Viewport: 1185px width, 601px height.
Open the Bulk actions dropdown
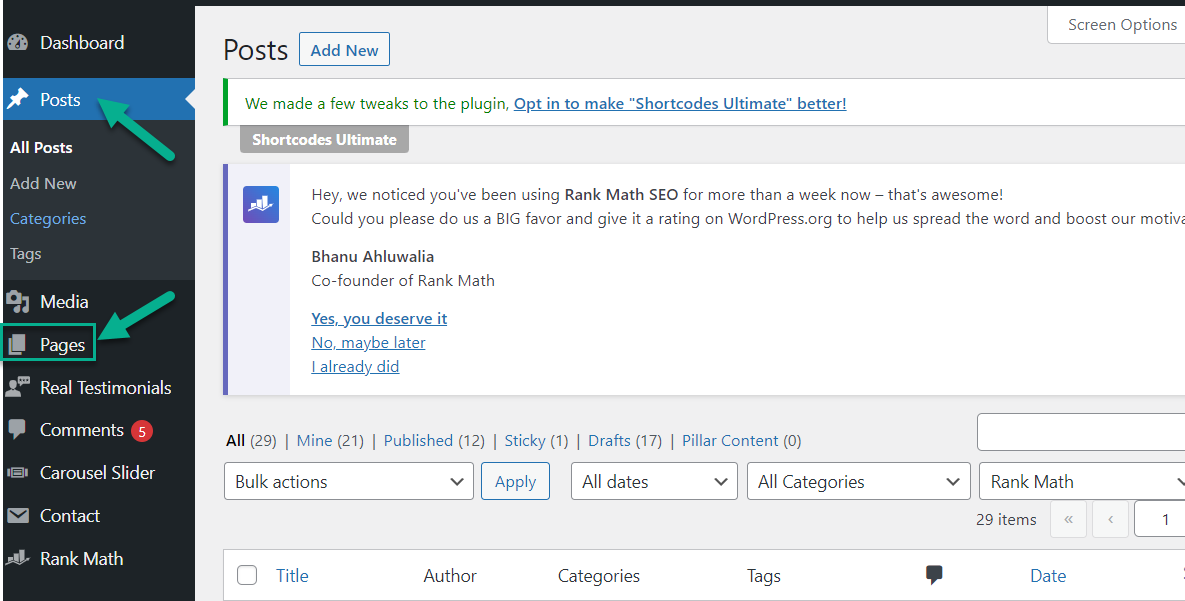(x=349, y=482)
